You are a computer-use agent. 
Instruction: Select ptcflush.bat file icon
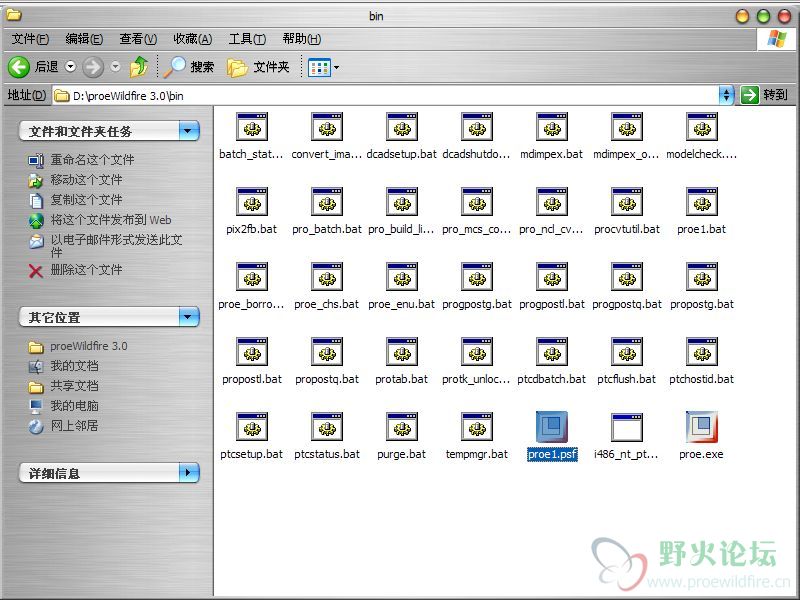click(x=627, y=352)
